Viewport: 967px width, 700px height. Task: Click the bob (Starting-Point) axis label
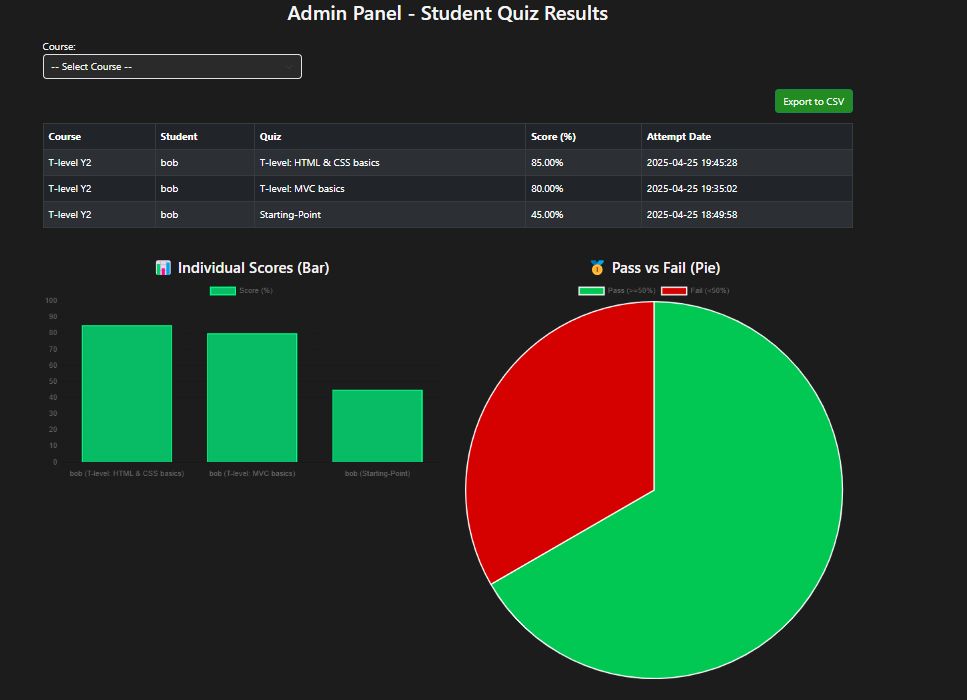point(377,474)
